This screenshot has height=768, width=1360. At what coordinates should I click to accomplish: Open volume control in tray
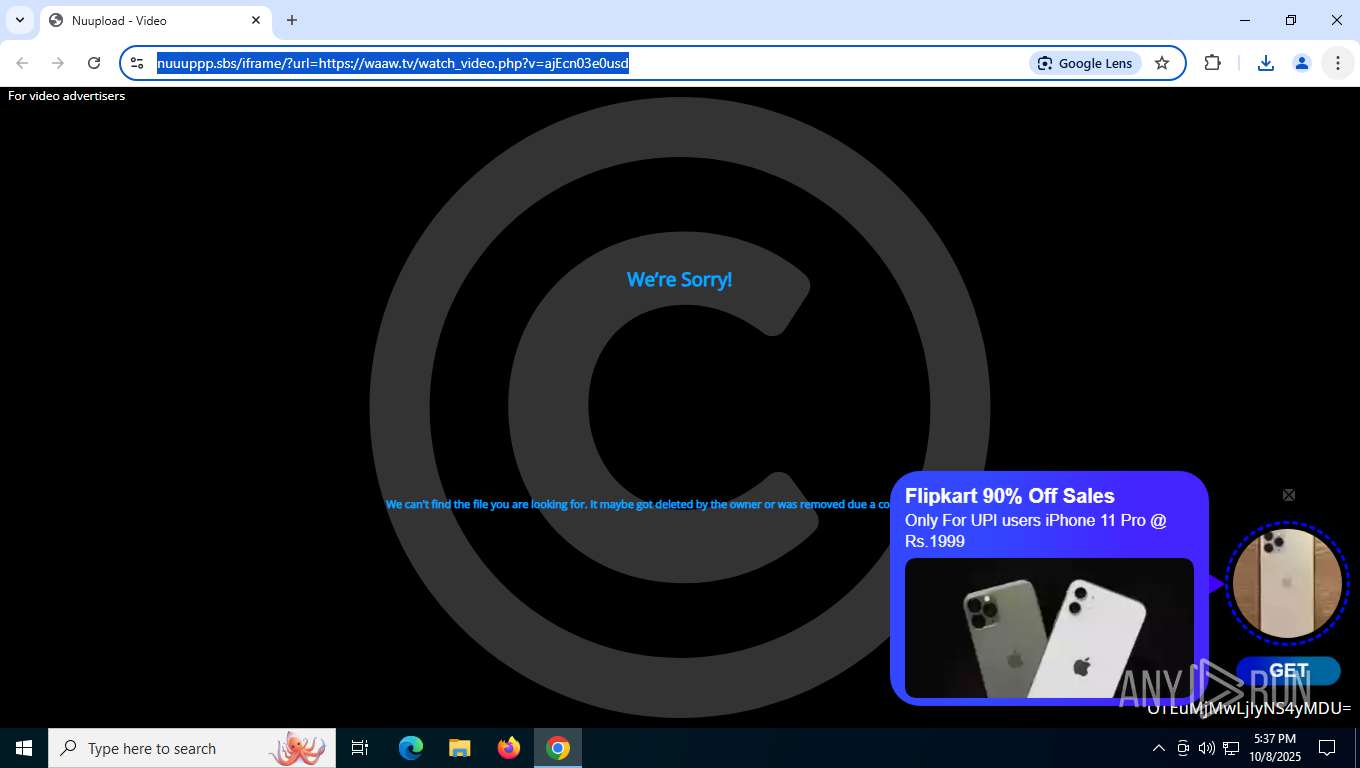(x=1207, y=748)
